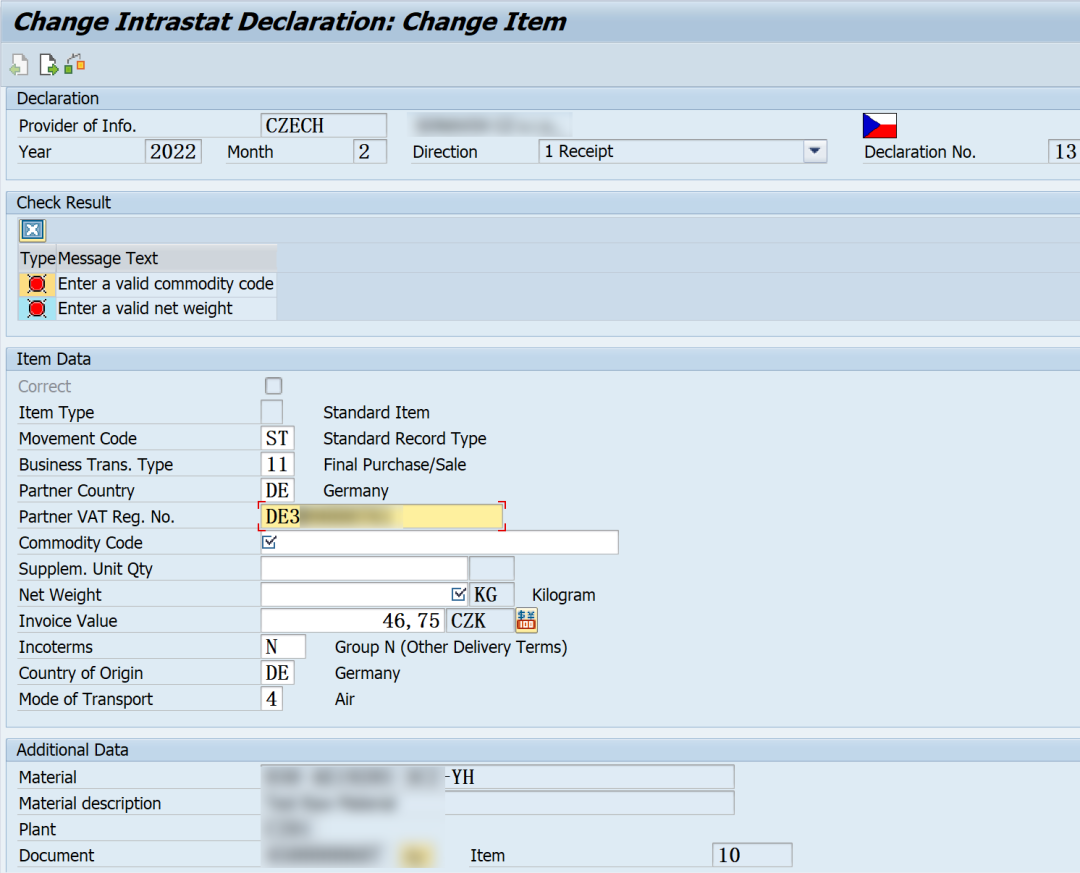The width and height of the screenshot is (1080, 873).
Task: Click the required-entry mark in Net Weight
Action: coord(459,594)
